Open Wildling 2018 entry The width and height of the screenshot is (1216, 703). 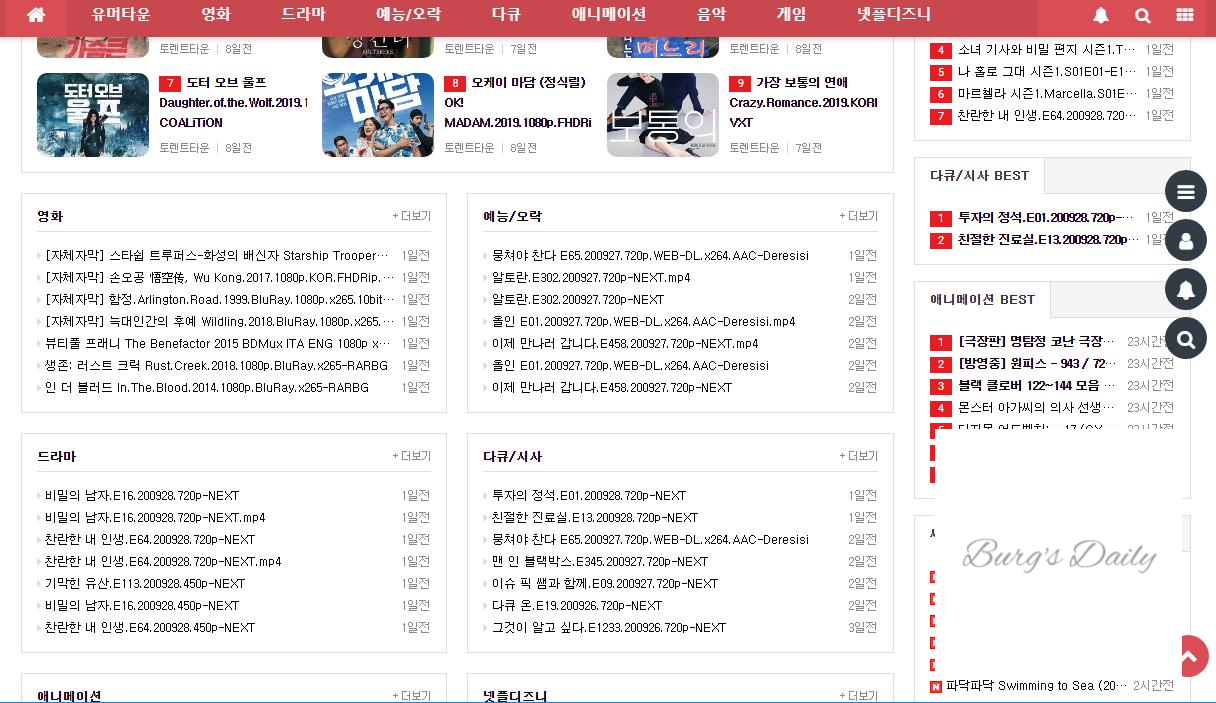pos(220,322)
